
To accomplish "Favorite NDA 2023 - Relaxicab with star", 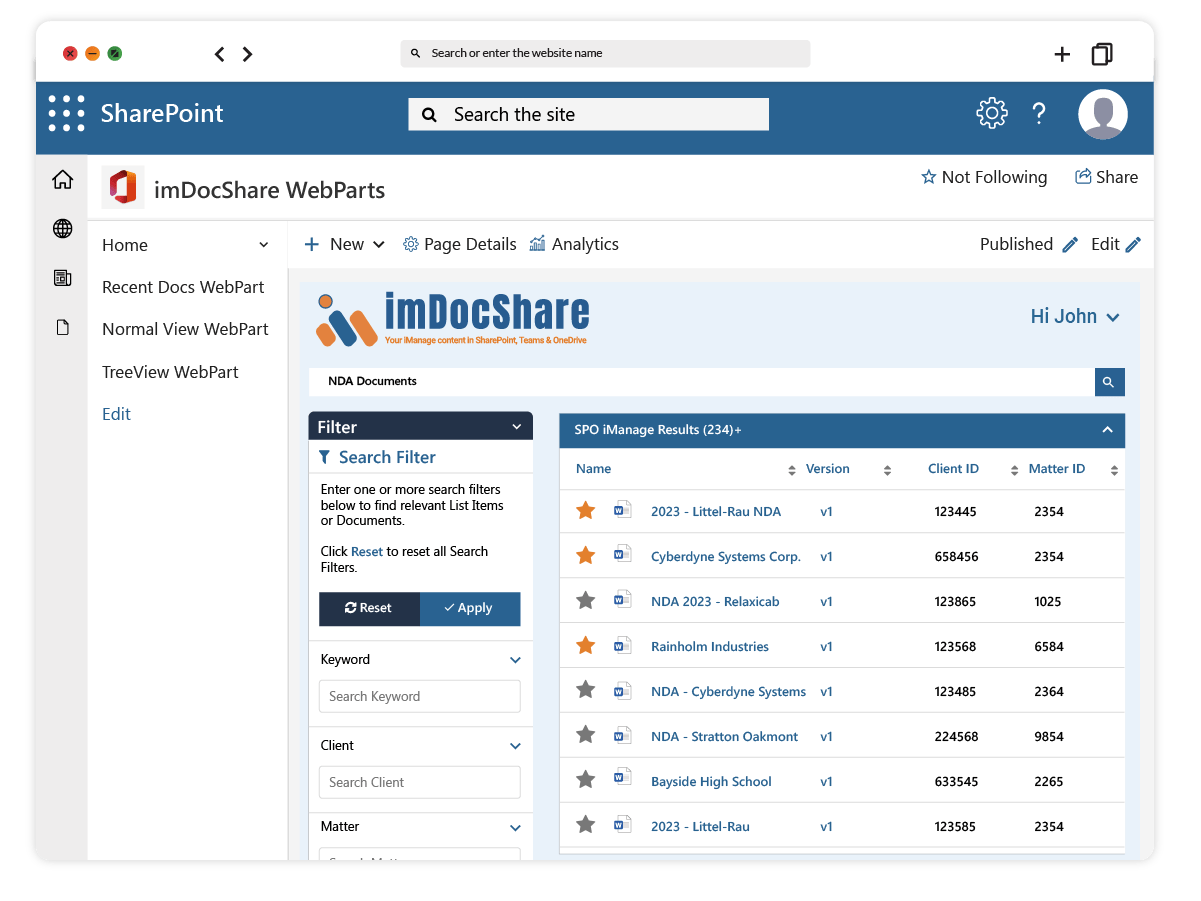I will click(586, 600).
